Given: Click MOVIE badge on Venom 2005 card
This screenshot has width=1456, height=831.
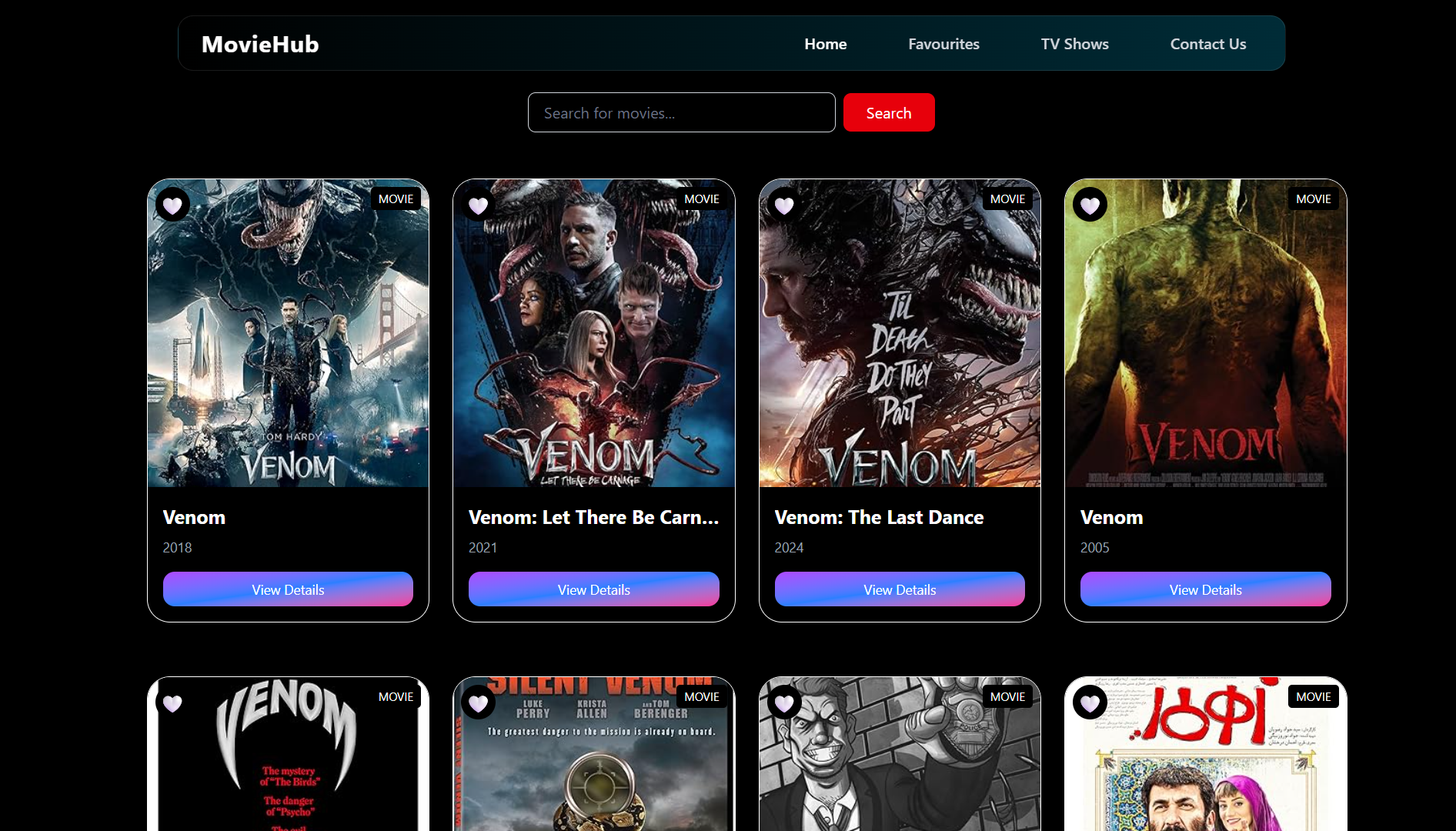Looking at the screenshot, I should point(1313,199).
